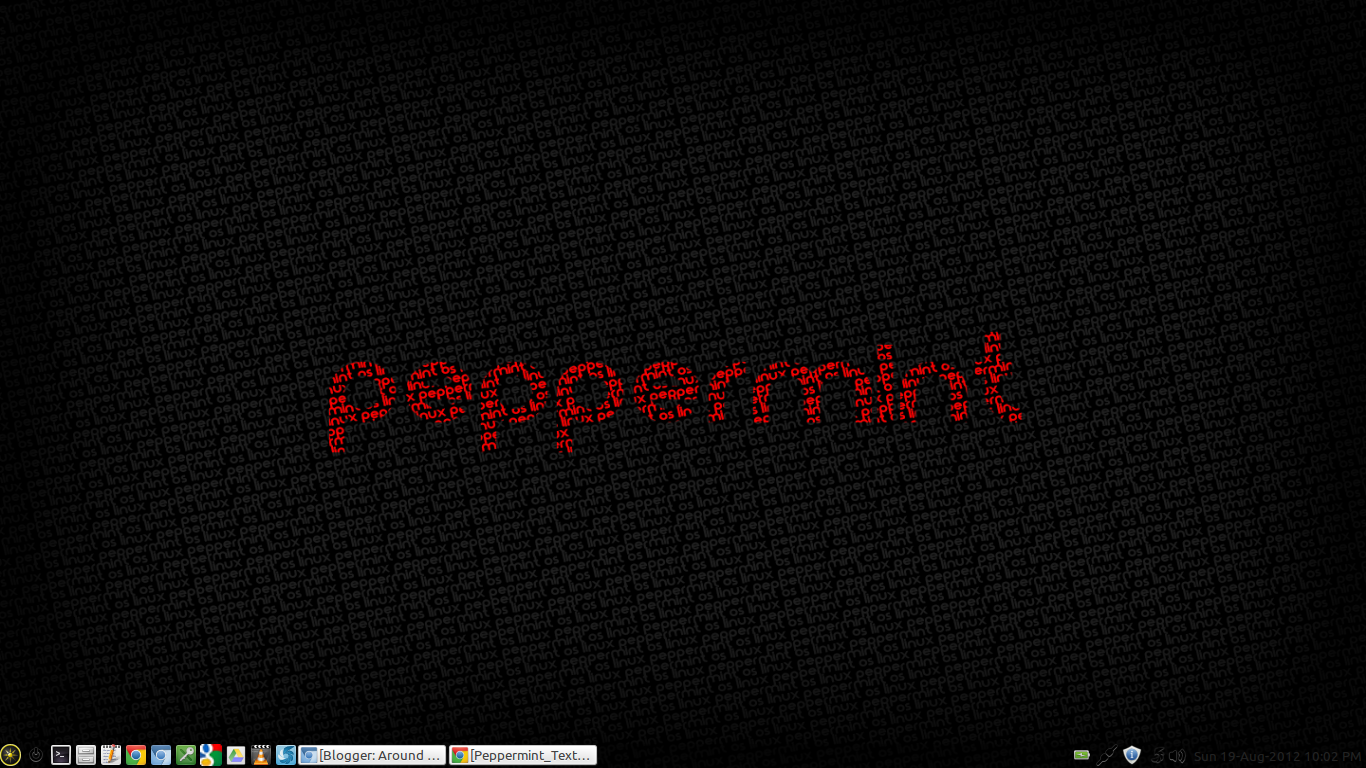Screen dimensions: 1366x768
Task: Click the tray sync swirl icon
Action: pos(1158,755)
